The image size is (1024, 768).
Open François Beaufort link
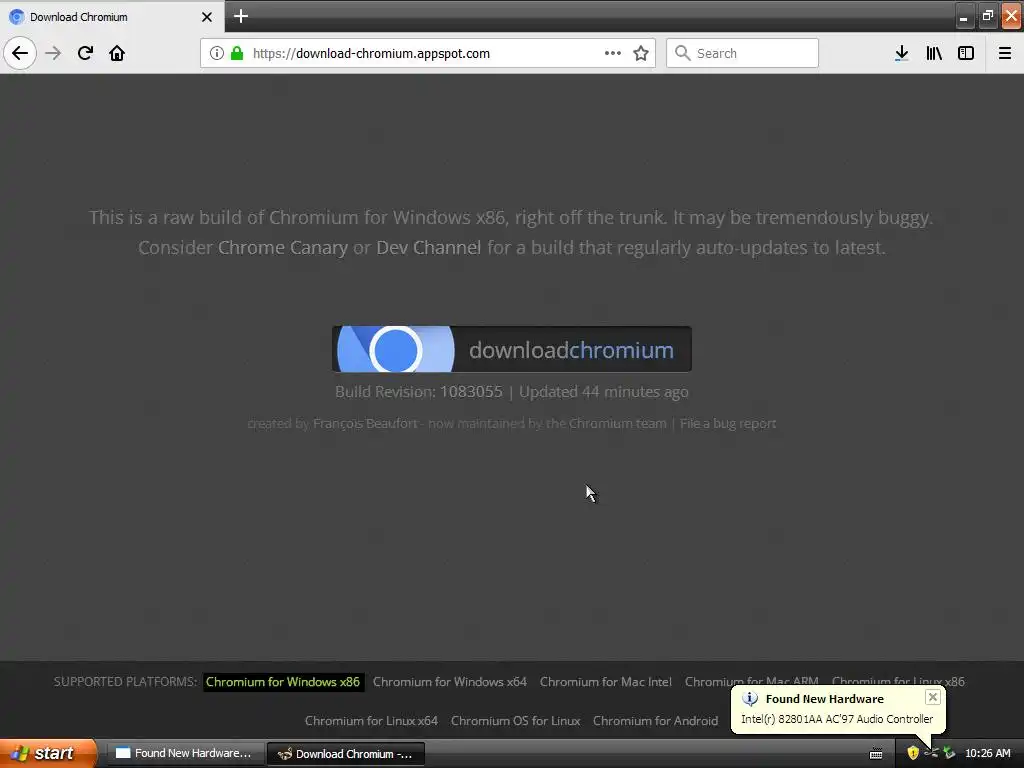[x=365, y=423]
